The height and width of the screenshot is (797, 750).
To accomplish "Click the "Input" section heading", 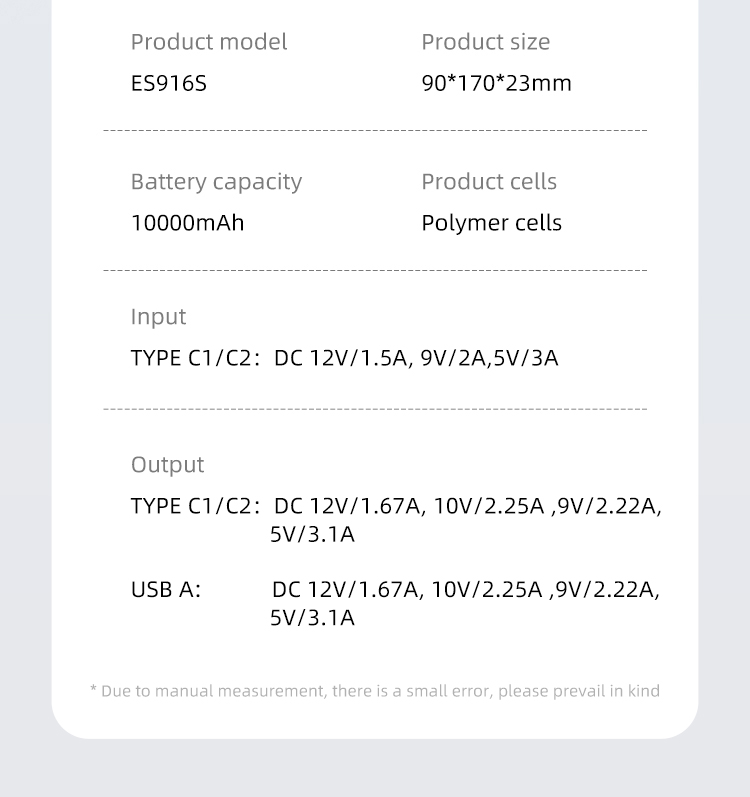I will 158,317.
